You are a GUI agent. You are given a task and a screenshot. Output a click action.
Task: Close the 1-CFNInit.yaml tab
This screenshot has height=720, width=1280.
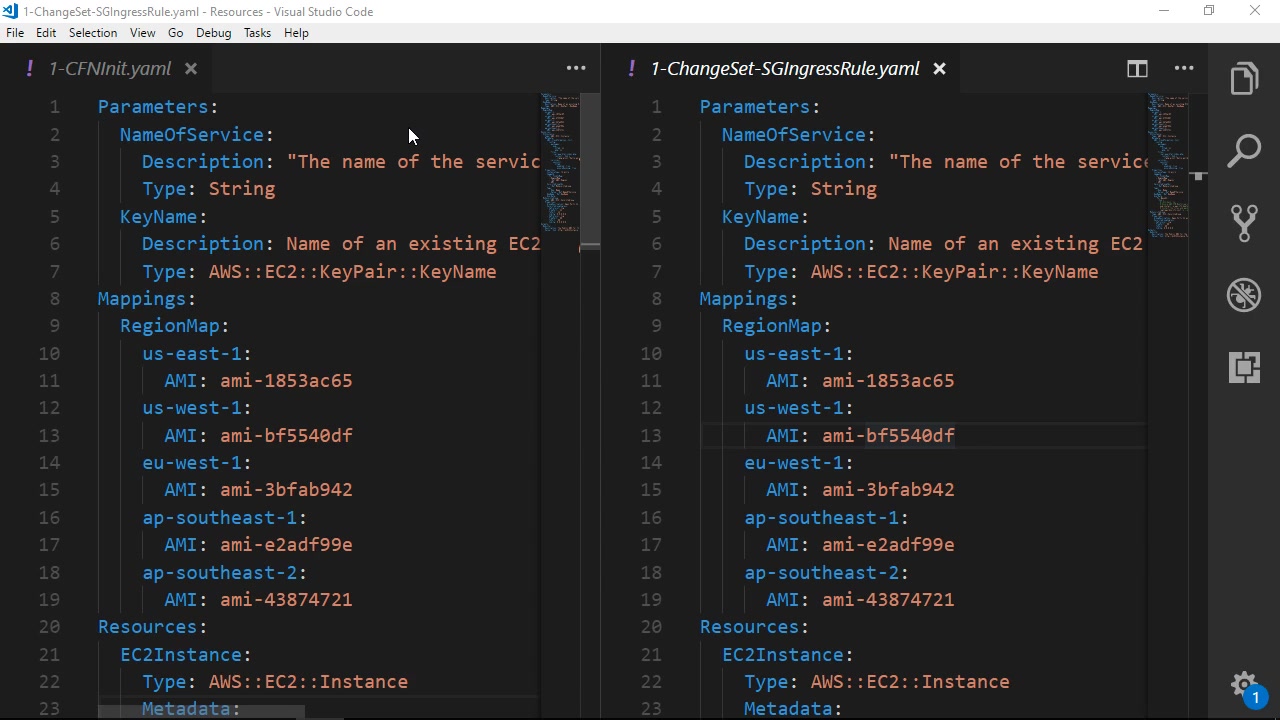[191, 69]
